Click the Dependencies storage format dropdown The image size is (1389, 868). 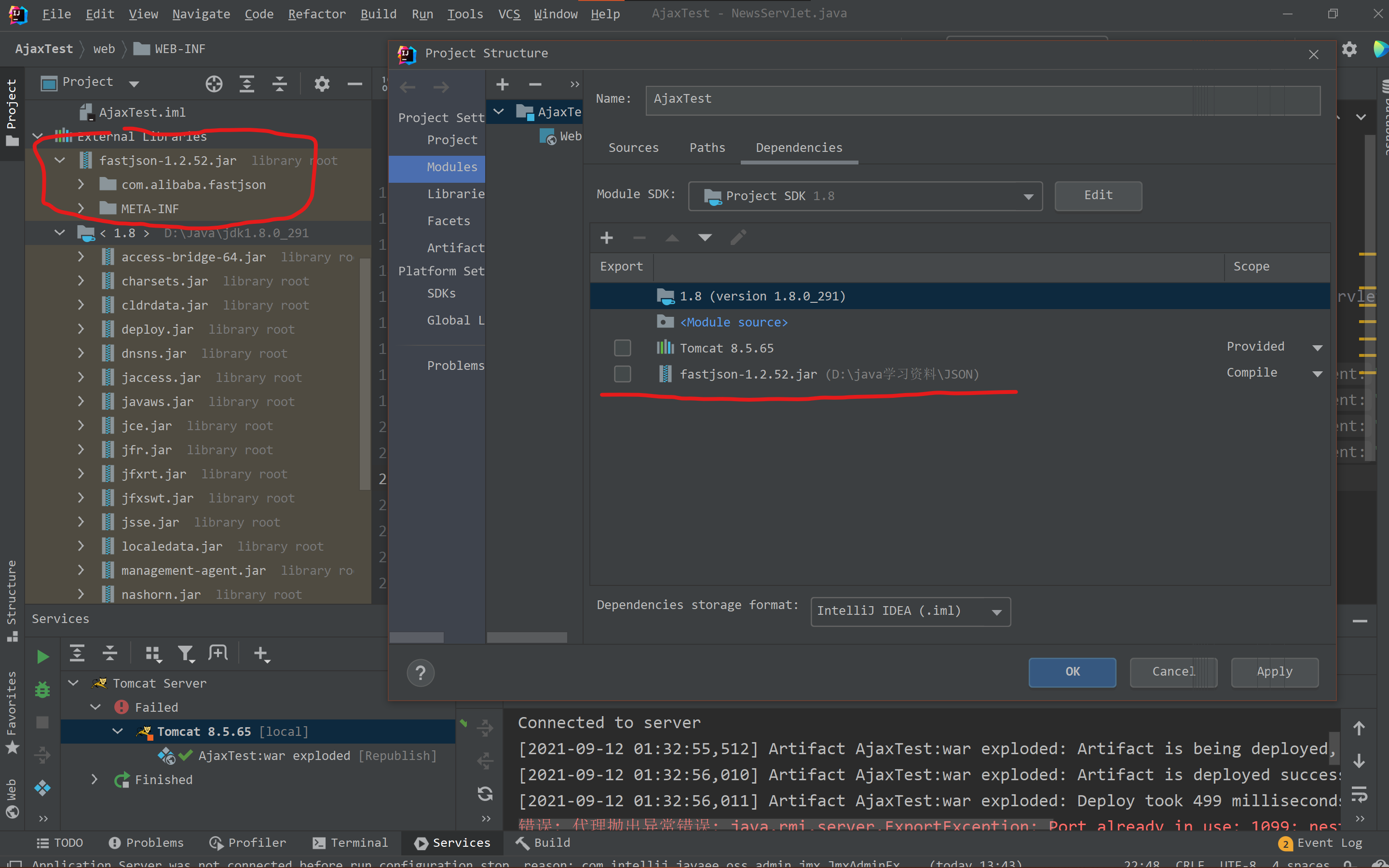click(x=909, y=610)
